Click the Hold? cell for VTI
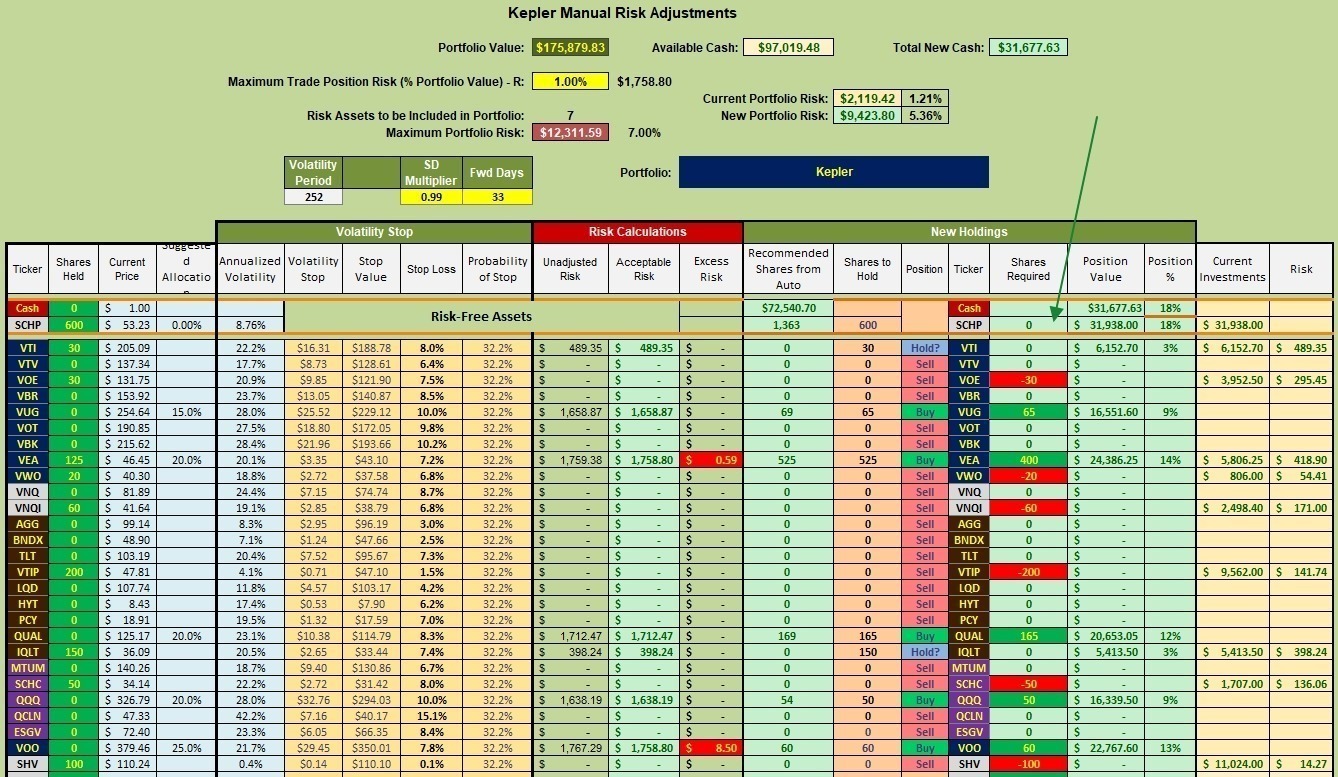The height and width of the screenshot is (777, 1338). pos(925,348)
